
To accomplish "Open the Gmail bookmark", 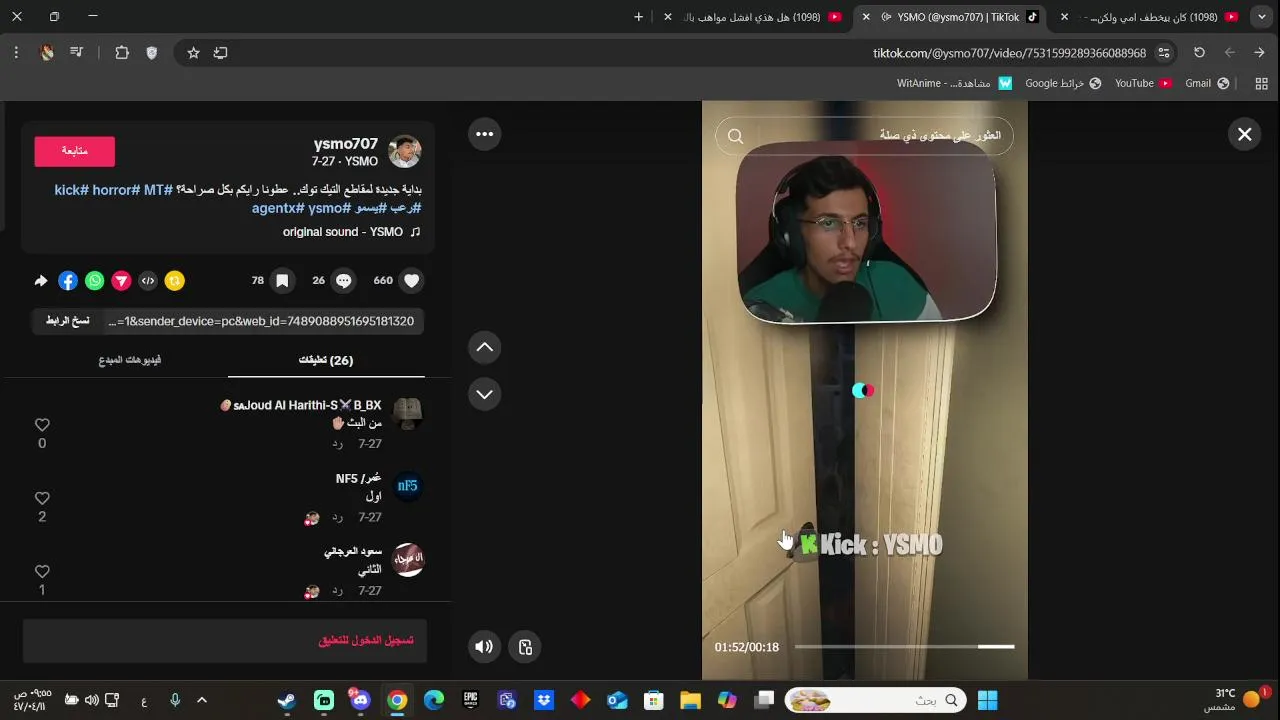I will (1207, 84).
